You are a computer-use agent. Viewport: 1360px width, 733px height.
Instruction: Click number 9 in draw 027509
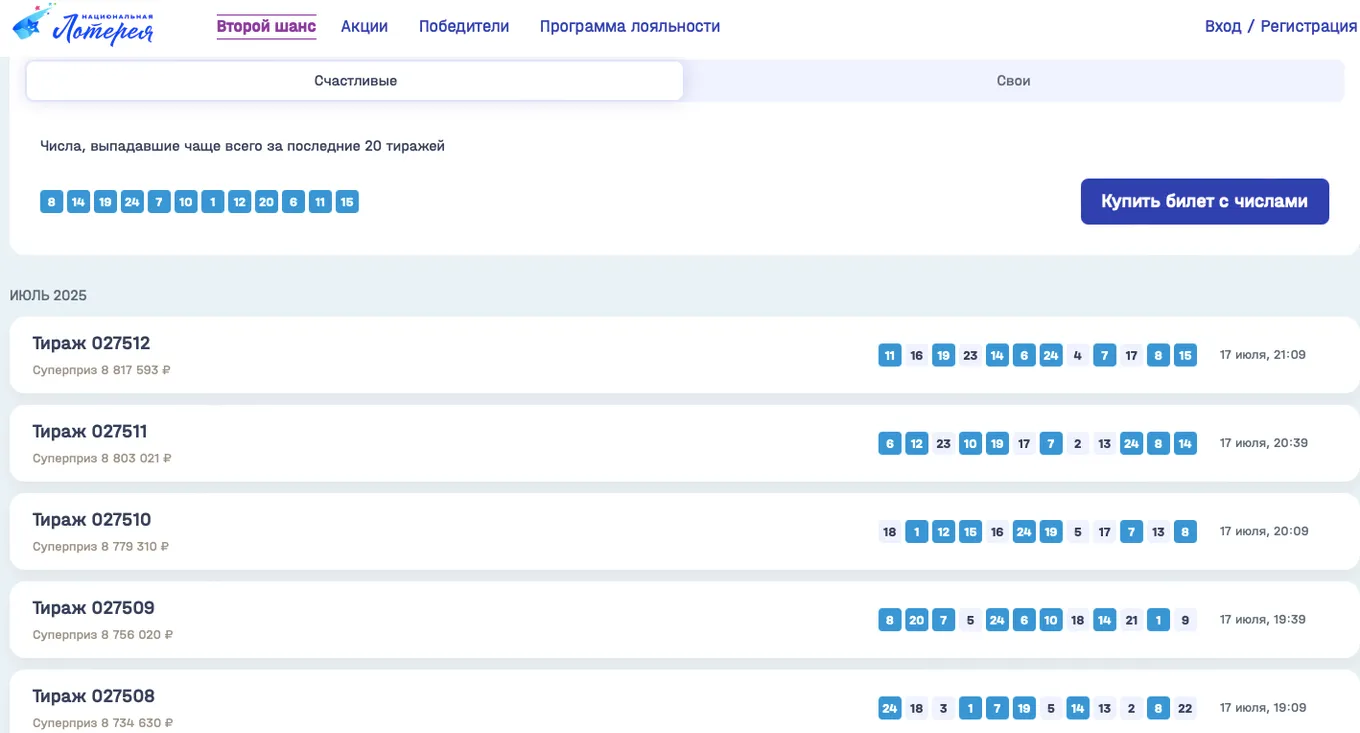pos(1185,620)
